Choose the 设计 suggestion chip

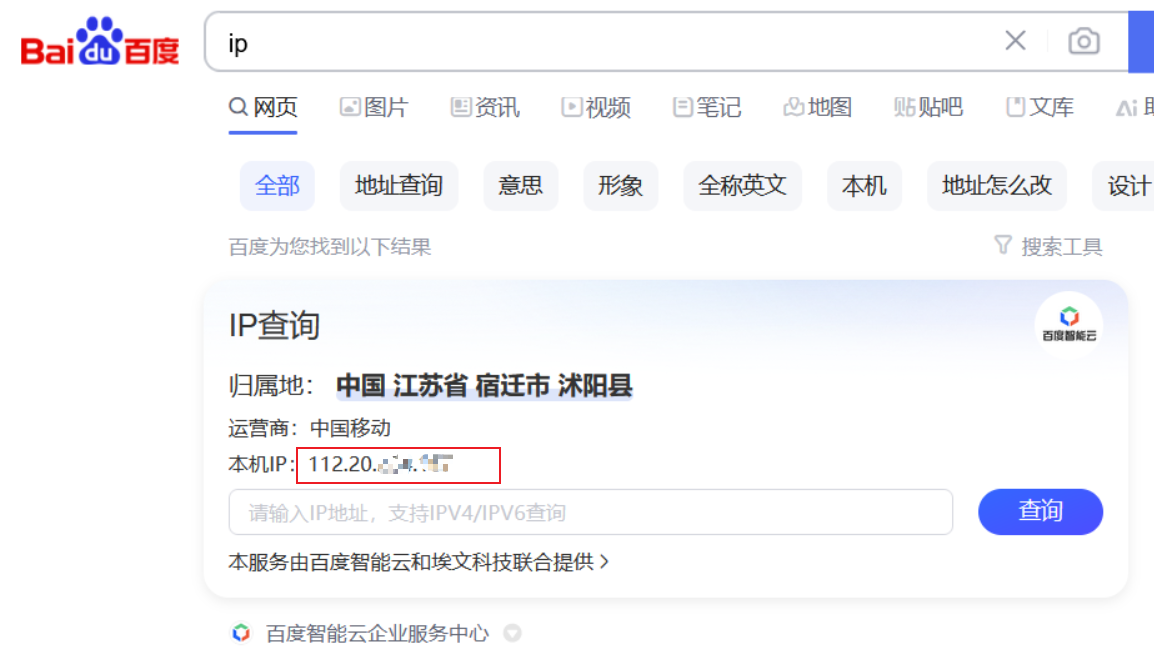(1123, 186)
